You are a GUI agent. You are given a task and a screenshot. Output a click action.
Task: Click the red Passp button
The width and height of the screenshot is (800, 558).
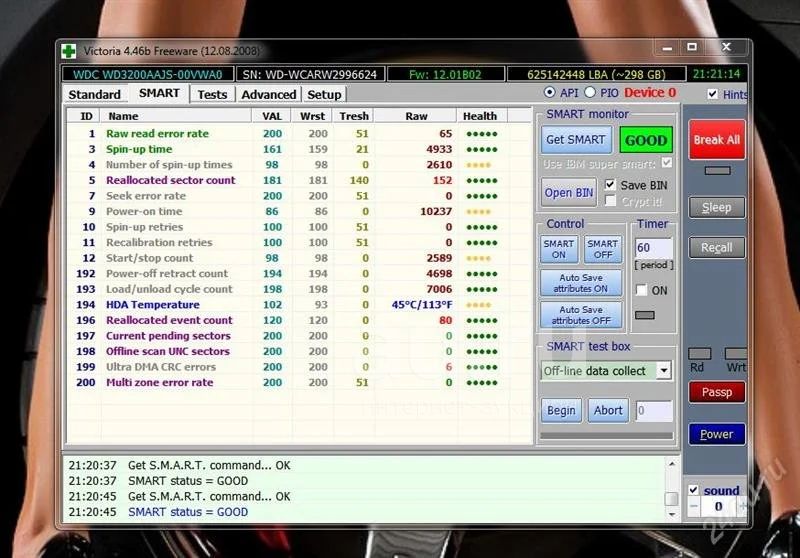click(x=717, y=392)
